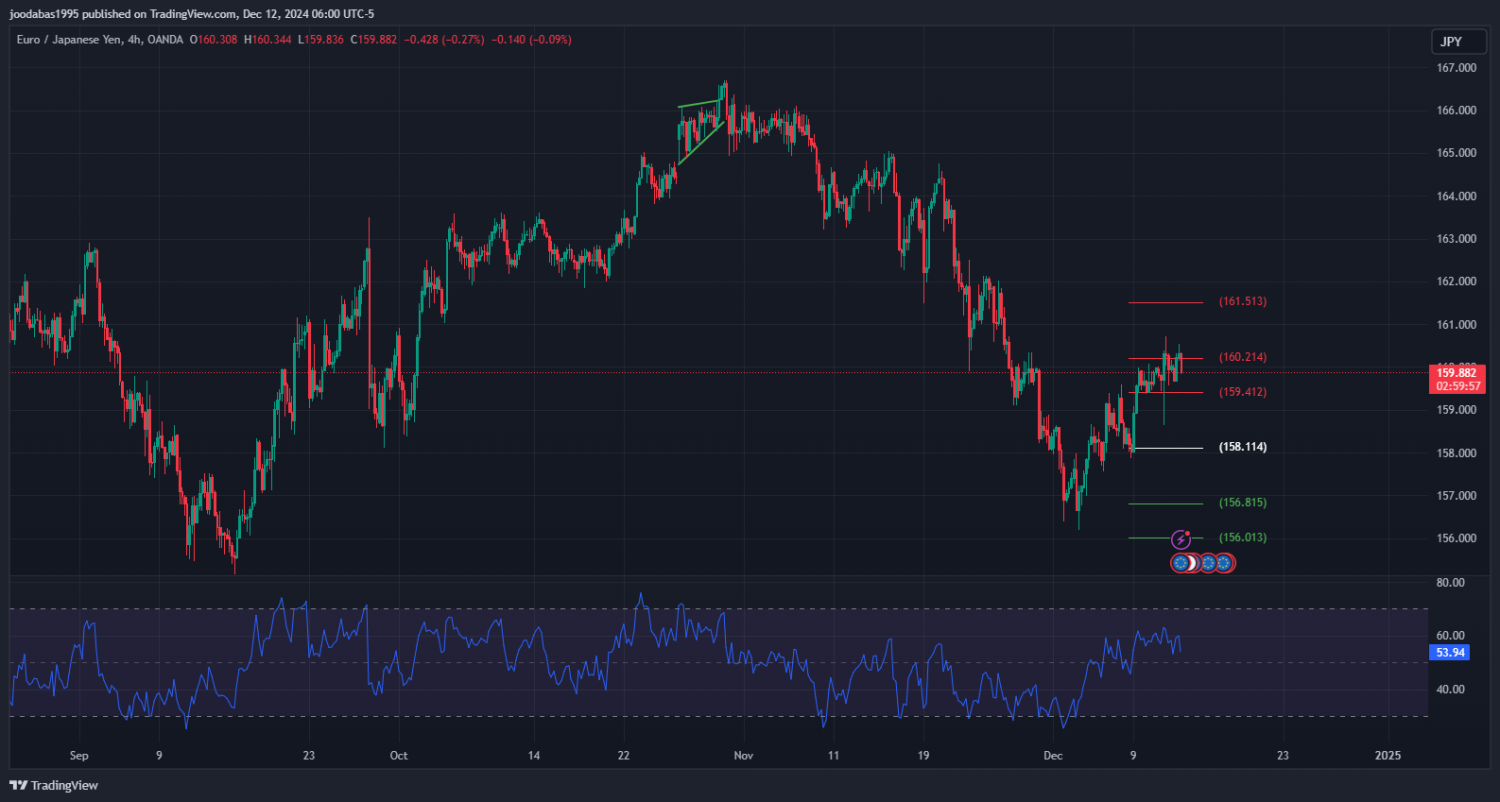Click the Japan flag economic event icon

(x=1192, y=563)
